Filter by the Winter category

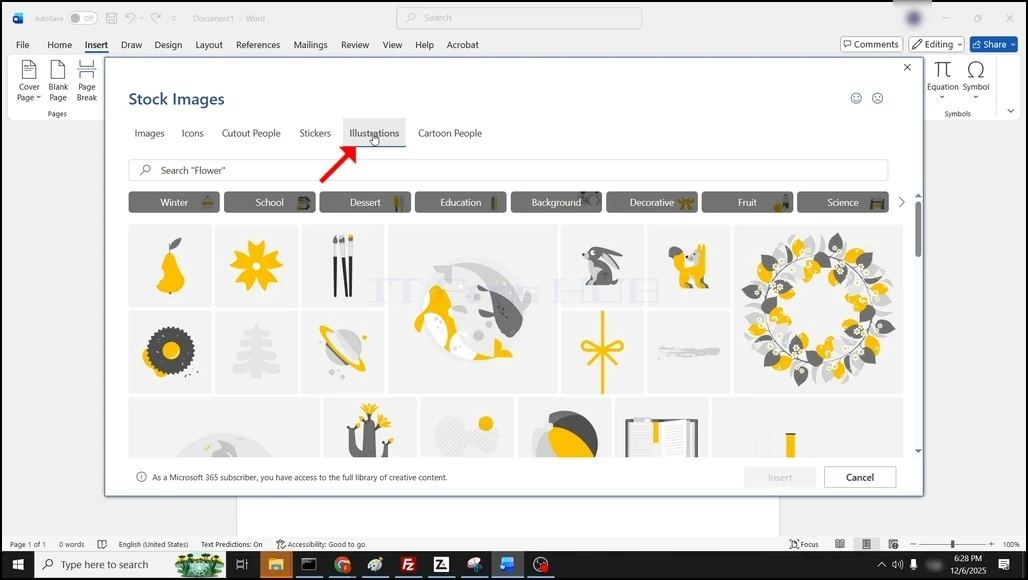tap(174, 202)
